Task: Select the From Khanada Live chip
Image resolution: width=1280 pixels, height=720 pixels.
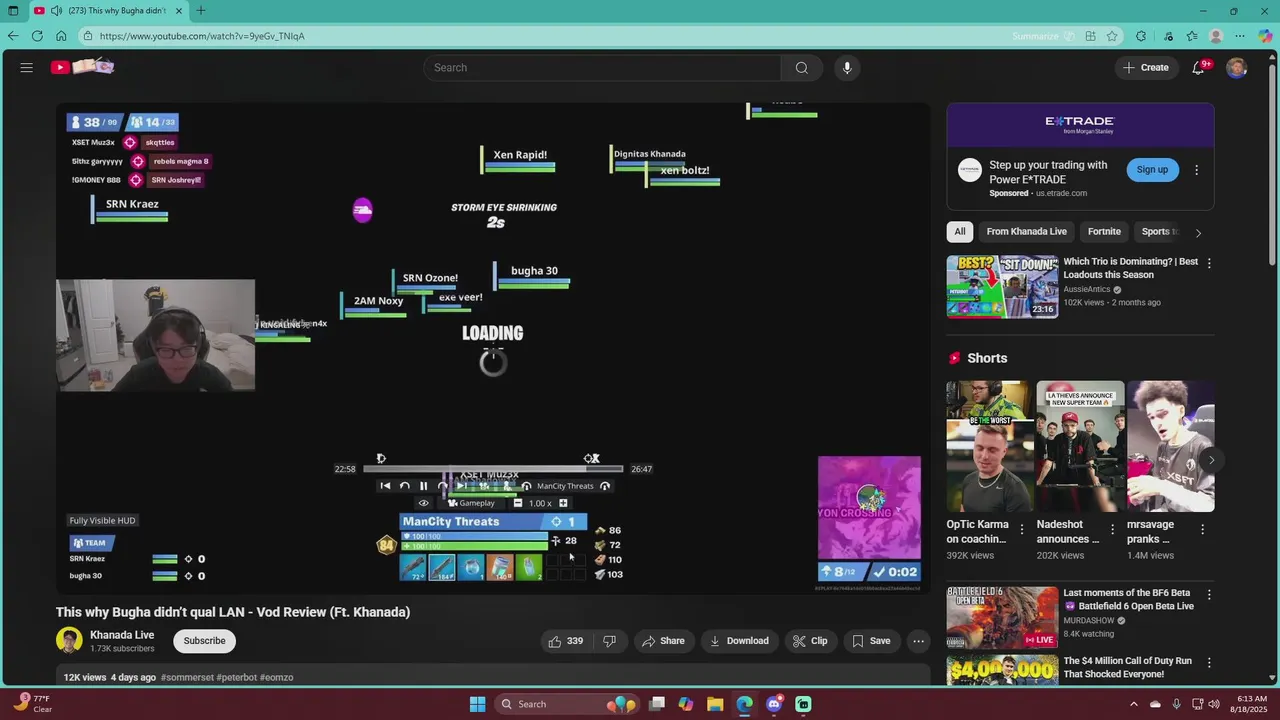Action: [1026, 232]
